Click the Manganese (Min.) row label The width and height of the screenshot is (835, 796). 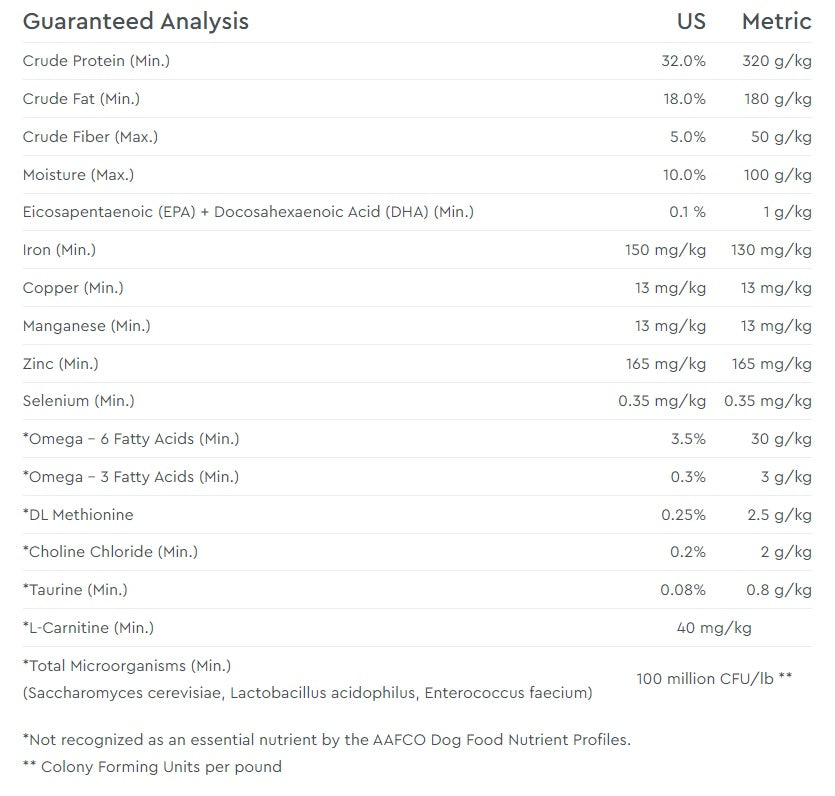tap(87, 325)
